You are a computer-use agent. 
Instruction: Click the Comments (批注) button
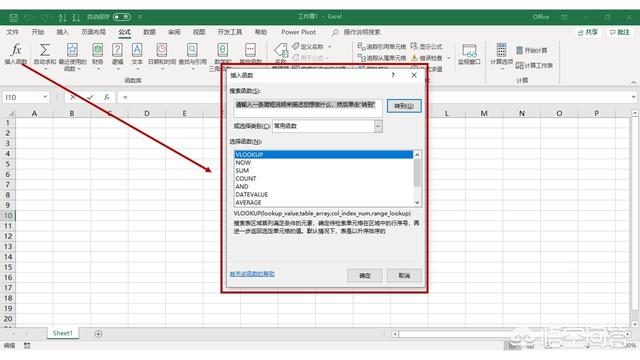click(x=620, y=32)
